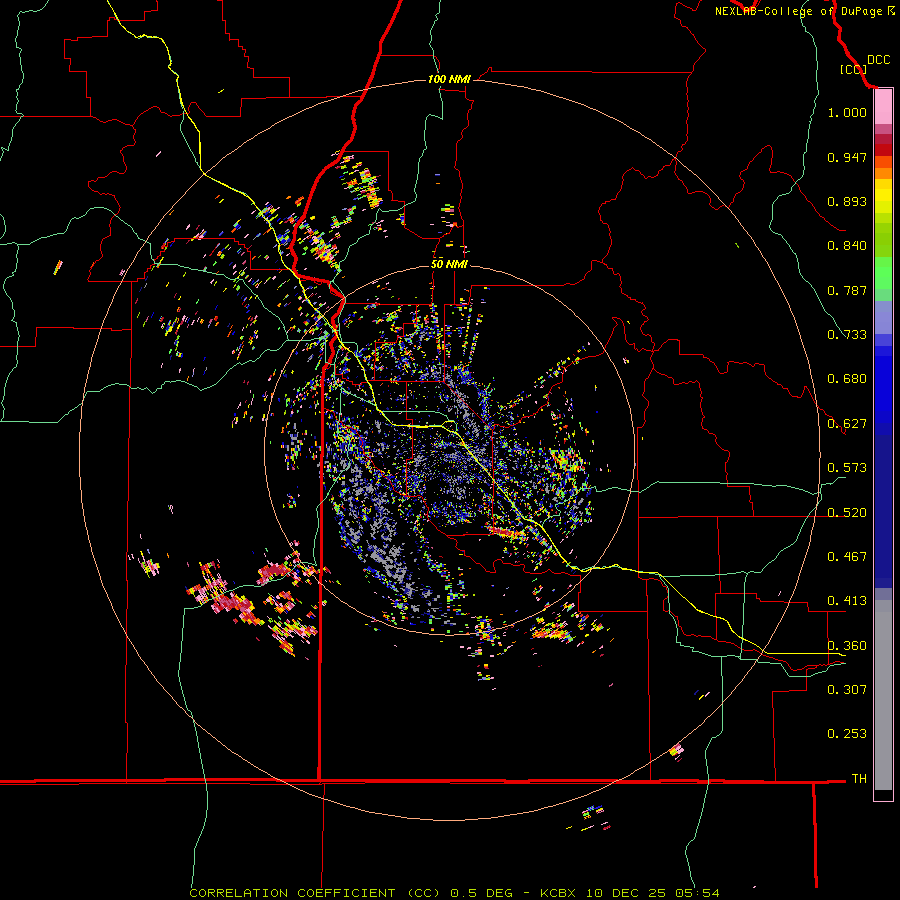Click the TH threshold label on the scale
Viewport: 900px width, 900px height.
point(859,779)
